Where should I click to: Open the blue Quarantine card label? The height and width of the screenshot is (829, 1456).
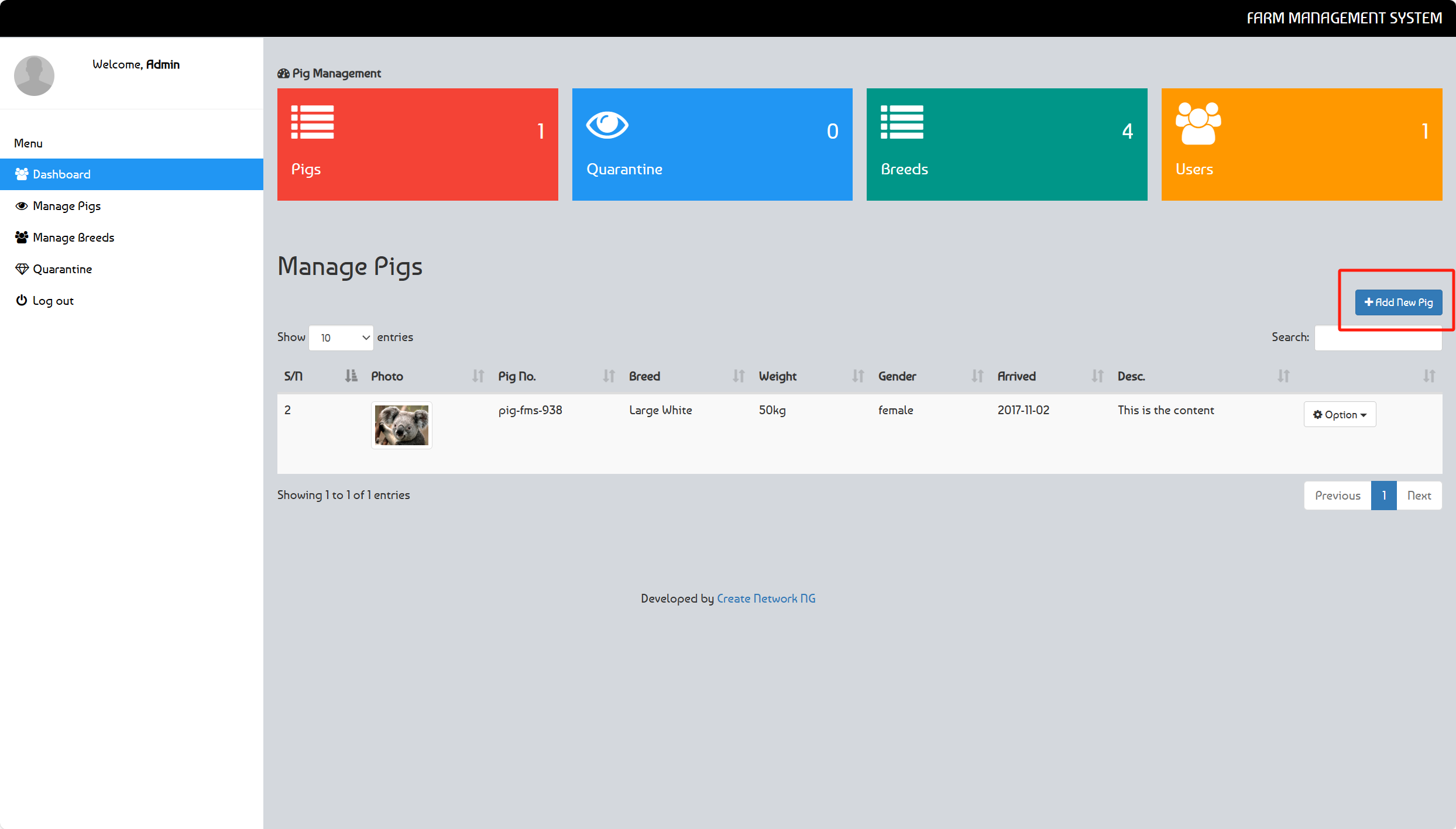click(624, 169)
